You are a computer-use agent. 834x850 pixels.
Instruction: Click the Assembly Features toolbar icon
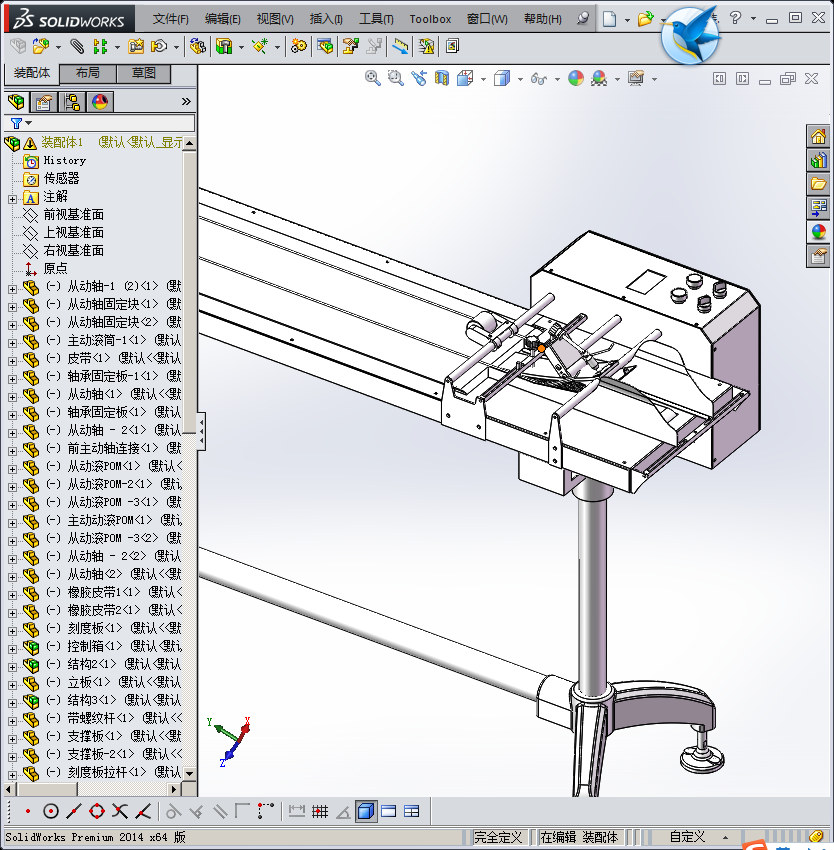[x=223, y=47]
